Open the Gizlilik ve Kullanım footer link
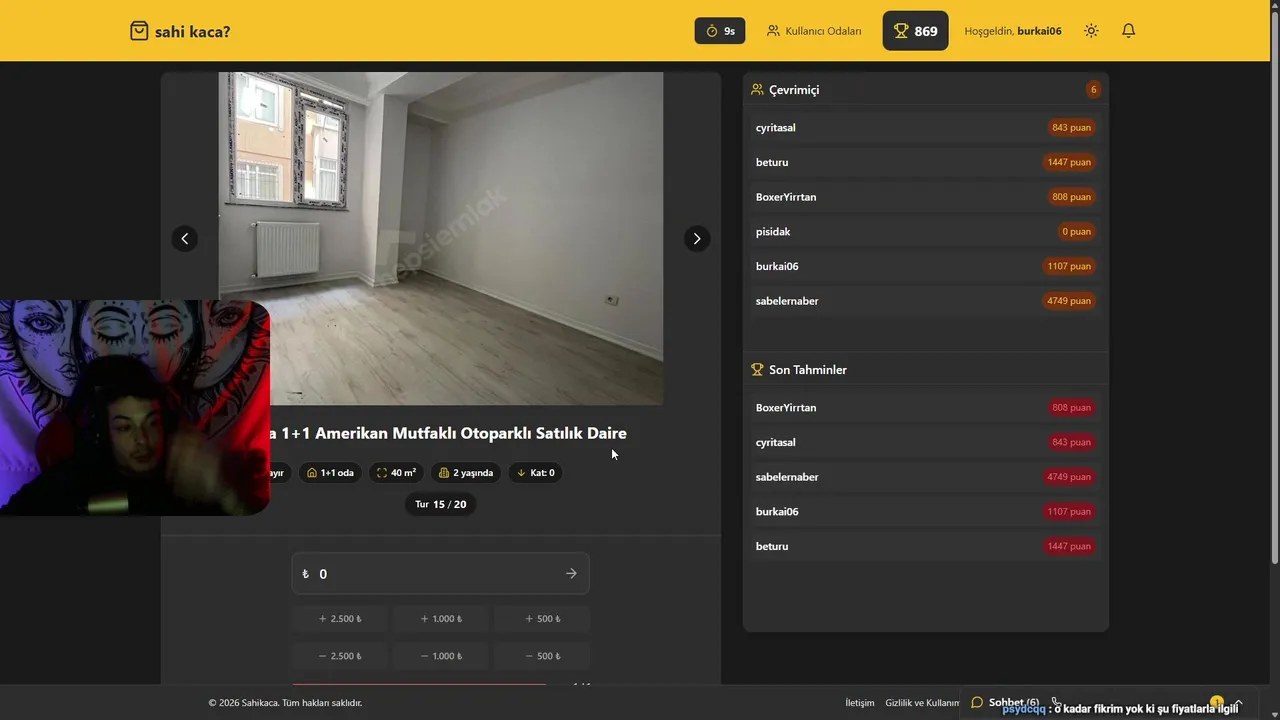The height and width of the screenshot is (720, 1280). coord(923,703)
